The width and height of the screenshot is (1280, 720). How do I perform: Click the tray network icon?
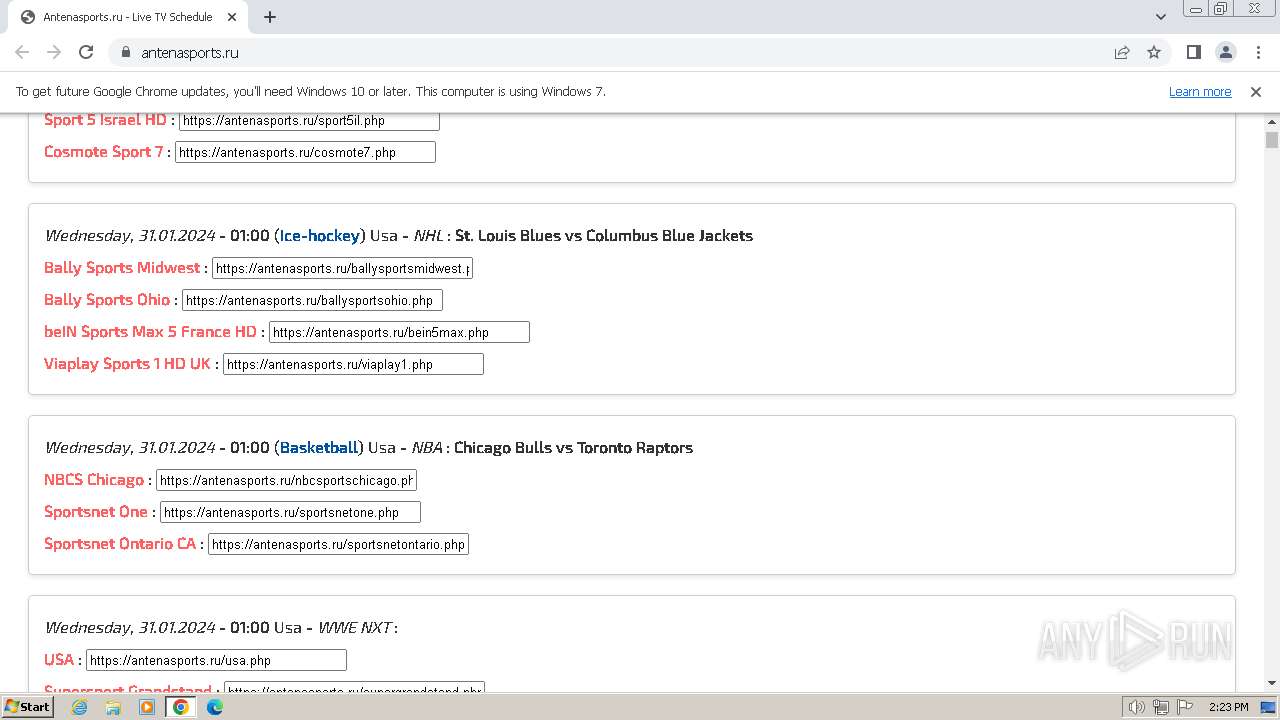coord(1161,707)
